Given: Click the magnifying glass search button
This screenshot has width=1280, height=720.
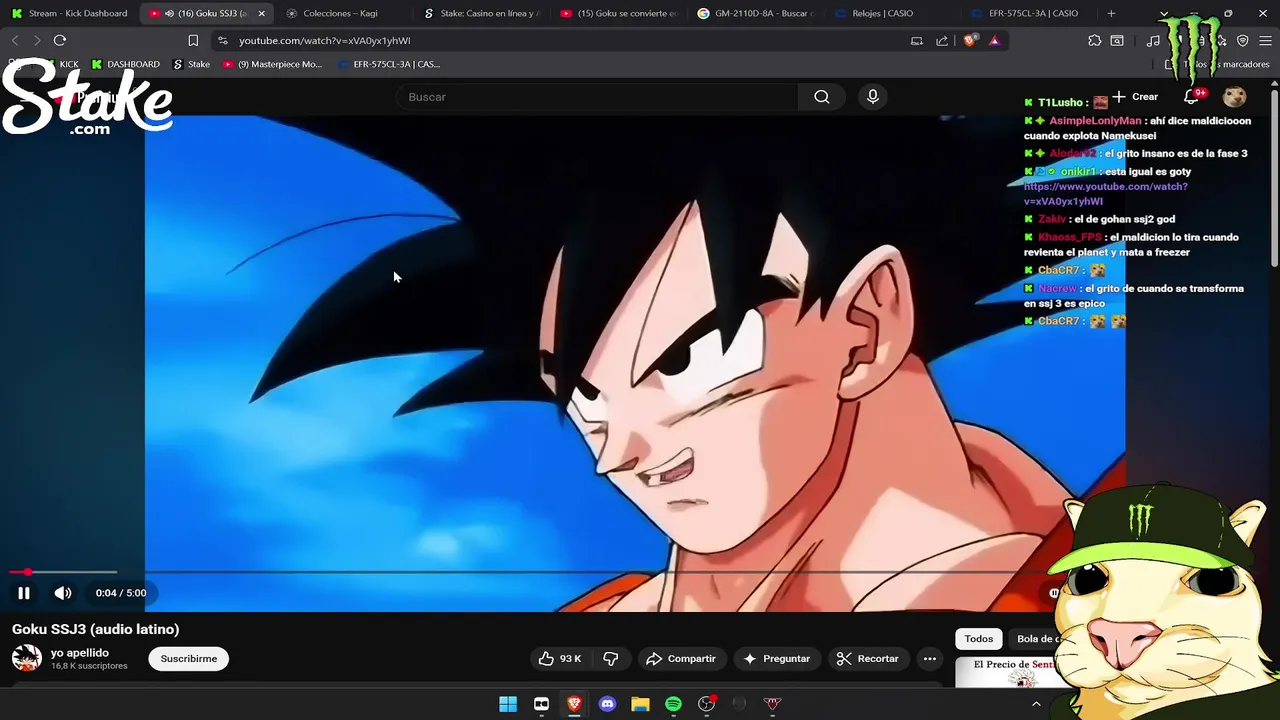Looking at the screenshot, I should coord(822,97).
